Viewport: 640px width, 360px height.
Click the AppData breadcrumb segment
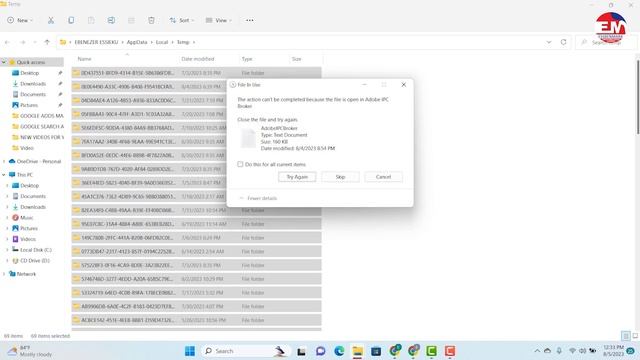click(x=137, y=42)
